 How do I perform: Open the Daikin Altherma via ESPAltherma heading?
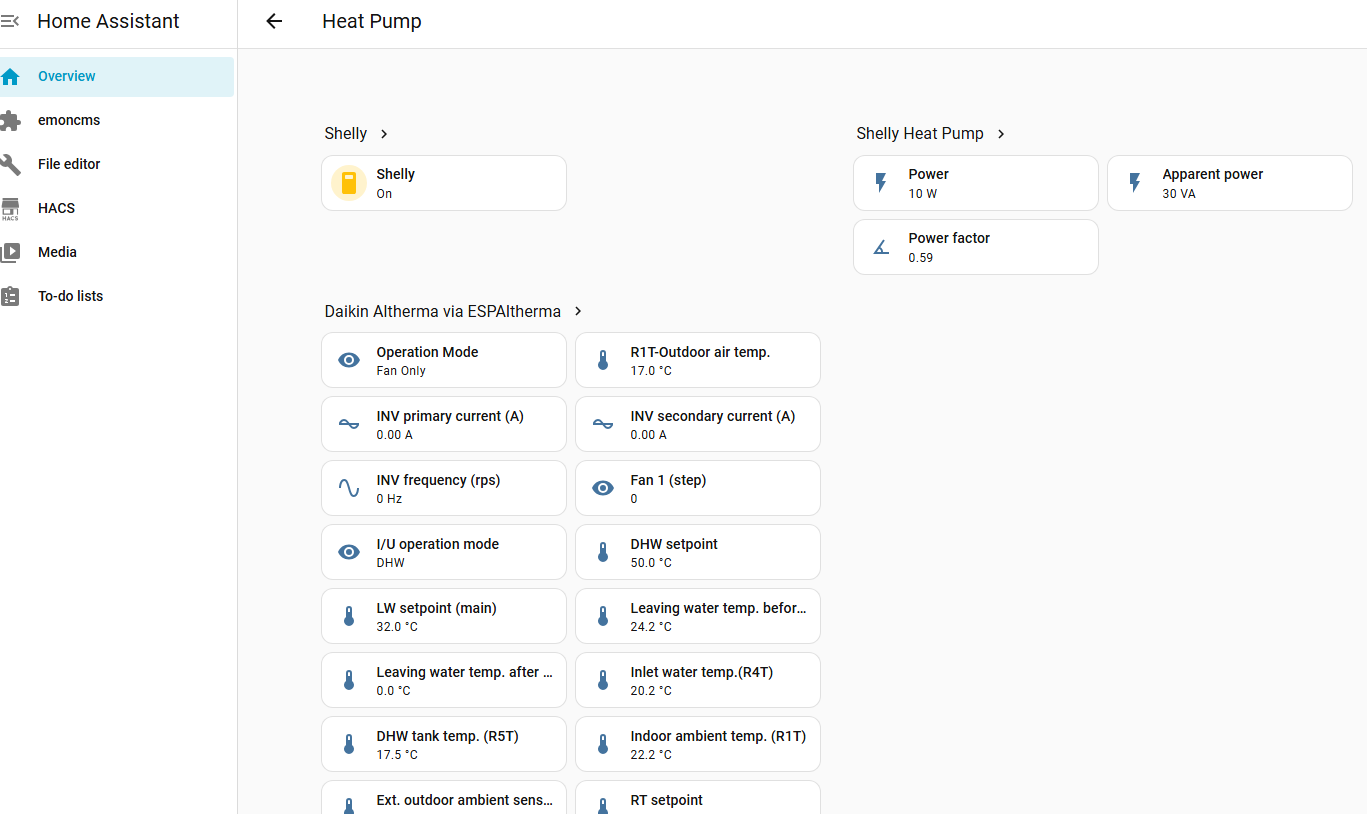(x=443, y=312)
